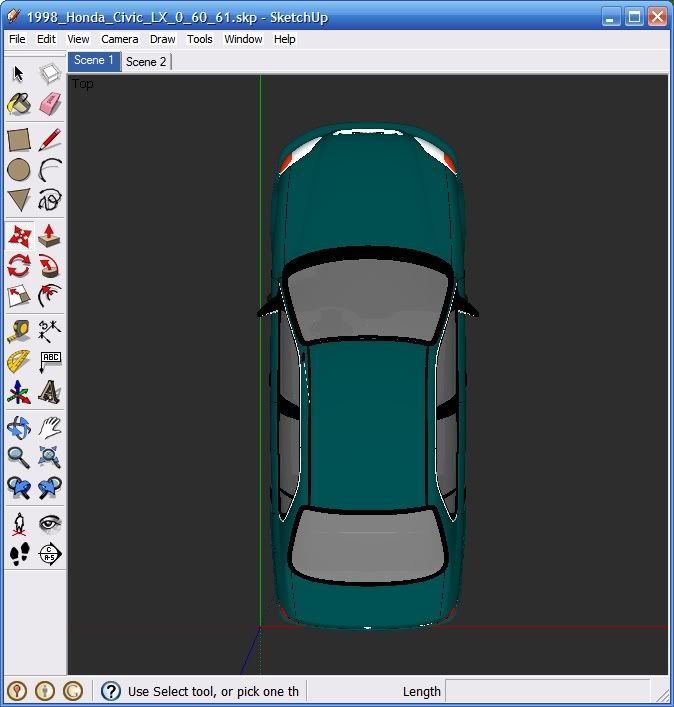Activate the Section Plane tool
This screenshot has width=674, height=707.
pos(50,554)
